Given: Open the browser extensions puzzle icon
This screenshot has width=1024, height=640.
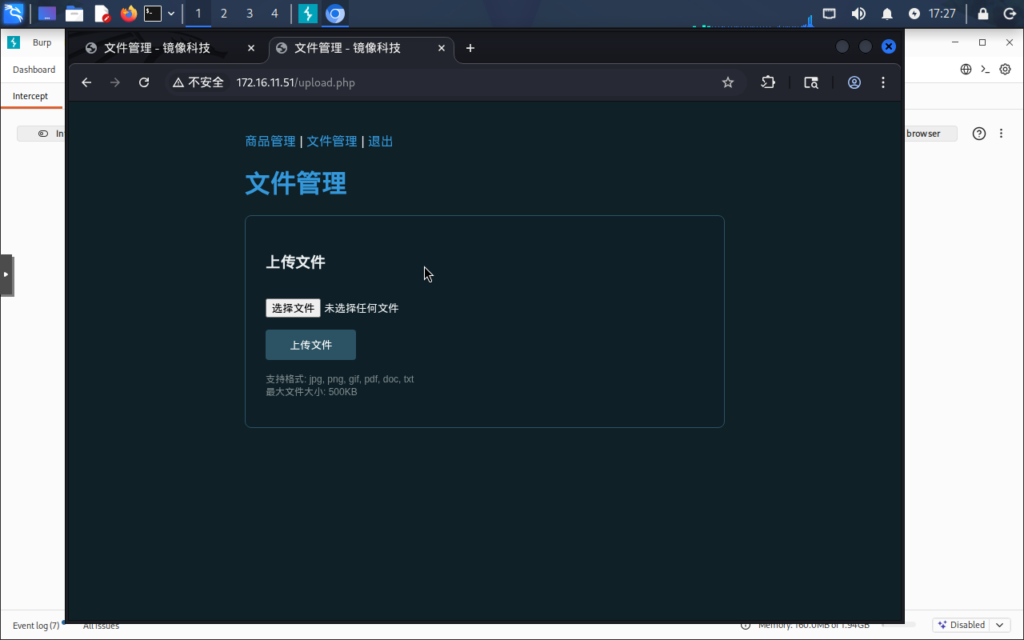Looking at the screenshot, I should click(x=768, y=83).
